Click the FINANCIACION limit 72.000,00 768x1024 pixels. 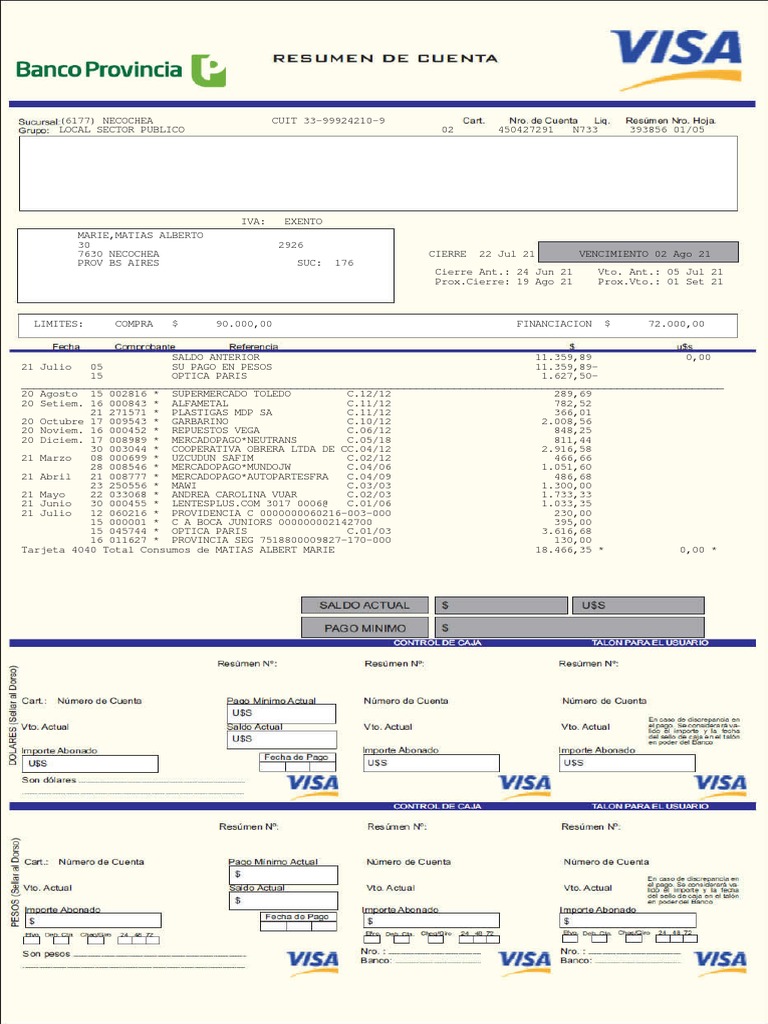676,324
